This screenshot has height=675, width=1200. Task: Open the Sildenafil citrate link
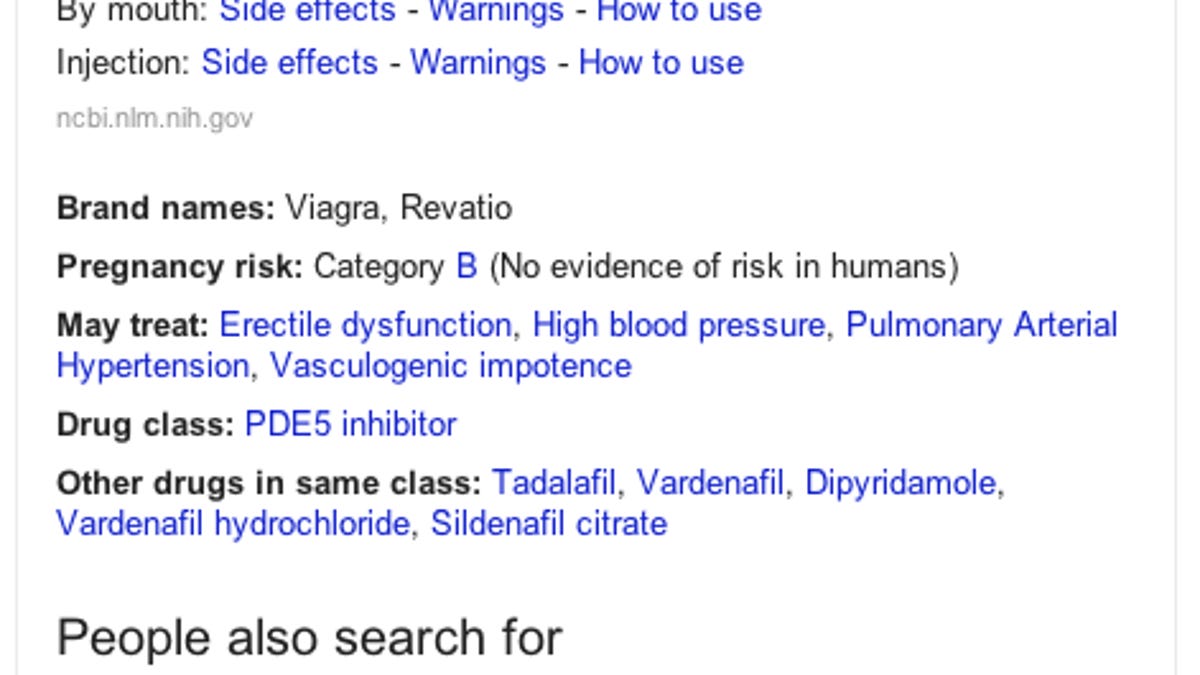[549, 522]
